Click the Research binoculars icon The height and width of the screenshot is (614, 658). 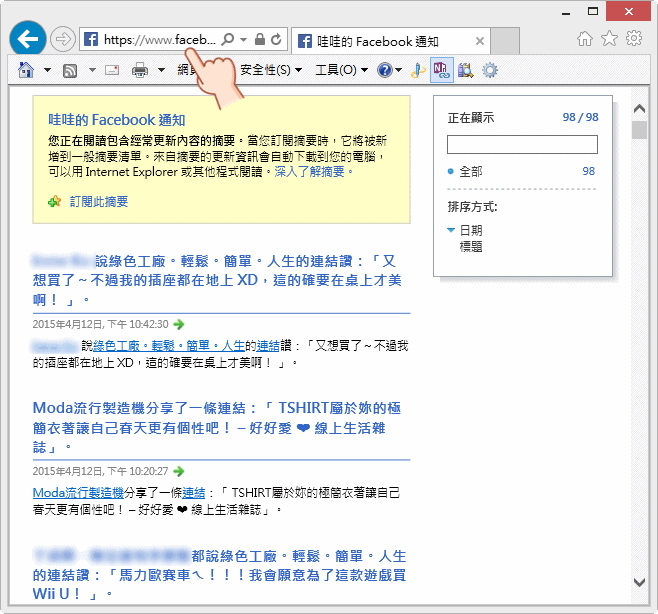click(x=465, y=70)
